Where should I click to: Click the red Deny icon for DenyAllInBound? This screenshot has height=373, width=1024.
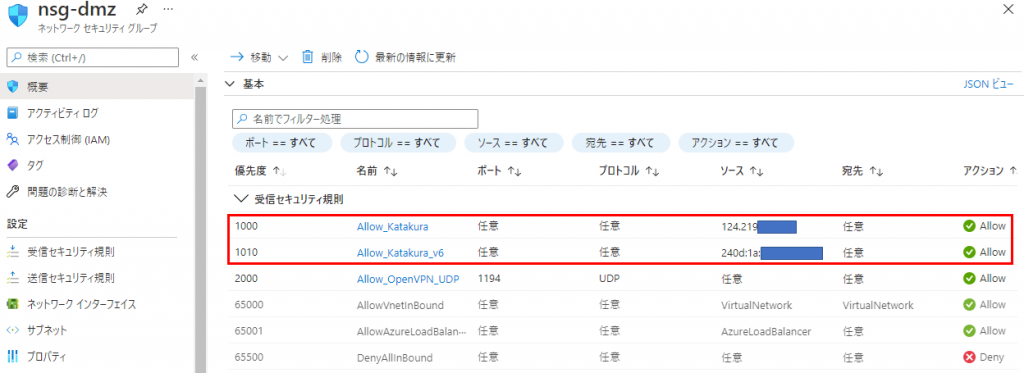[969, 357]
